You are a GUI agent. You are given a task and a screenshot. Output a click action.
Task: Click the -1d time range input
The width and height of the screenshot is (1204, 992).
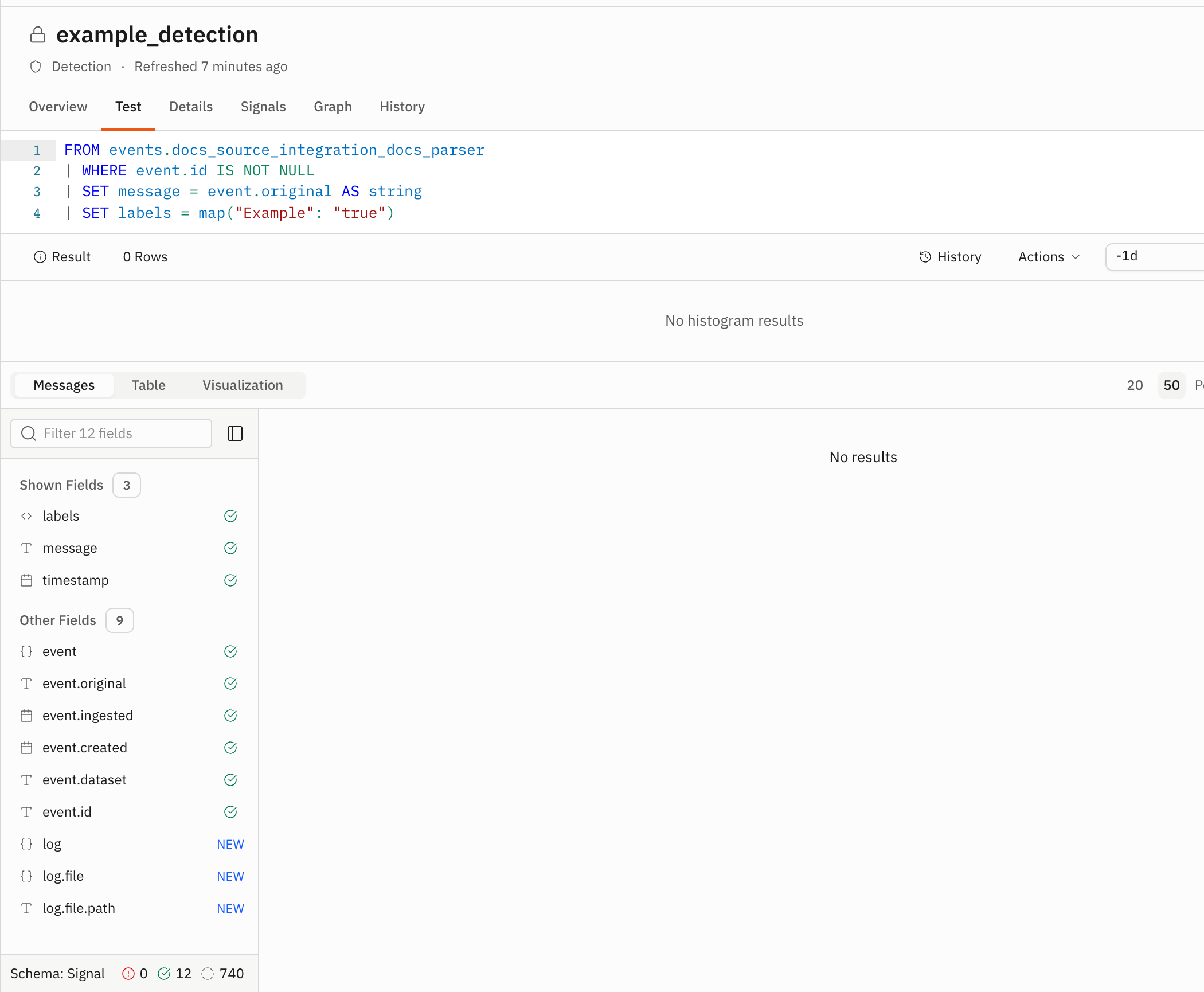tap(1155, 256)
